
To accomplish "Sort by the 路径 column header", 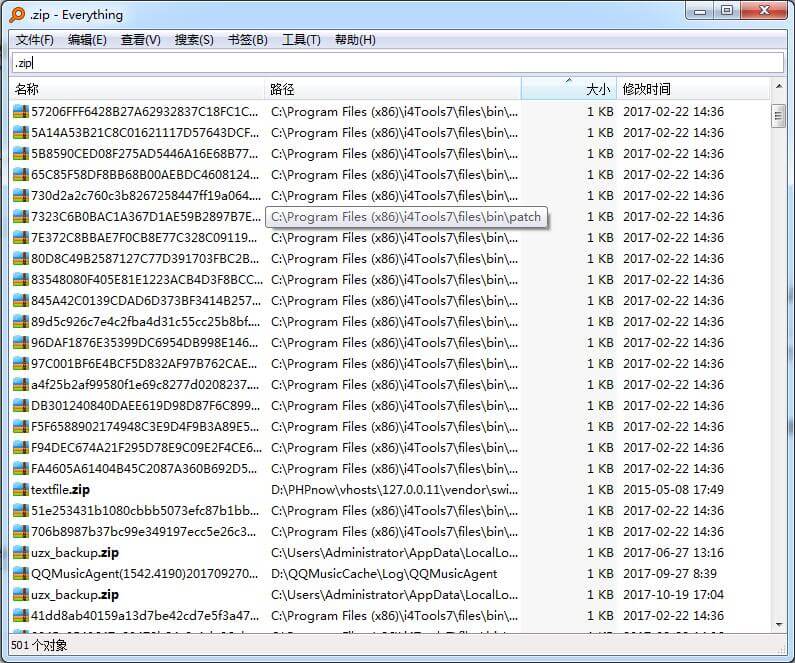I will click(x=392, y=89).
